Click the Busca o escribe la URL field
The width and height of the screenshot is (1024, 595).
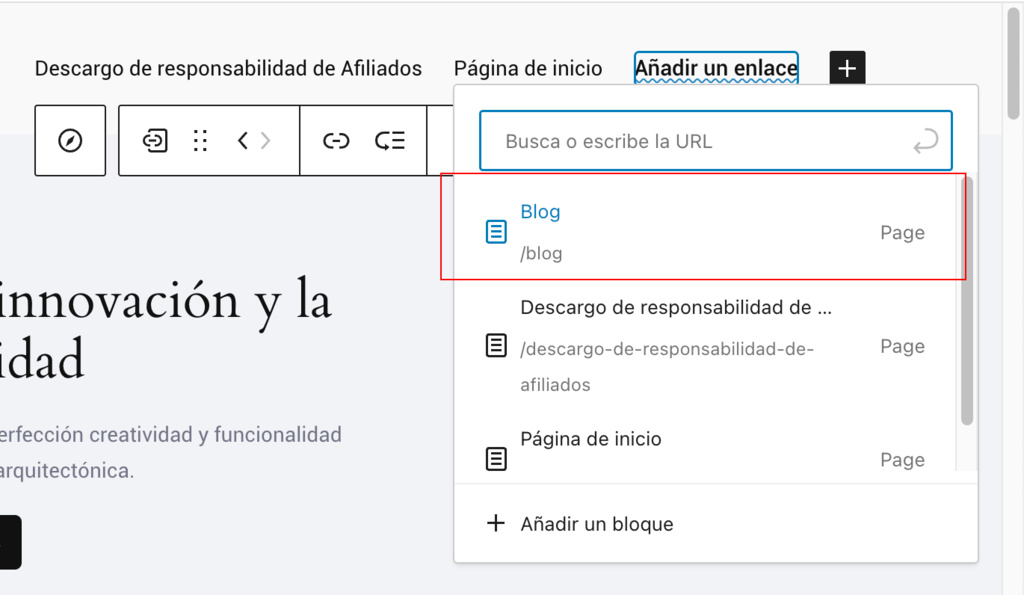[716, 140]
